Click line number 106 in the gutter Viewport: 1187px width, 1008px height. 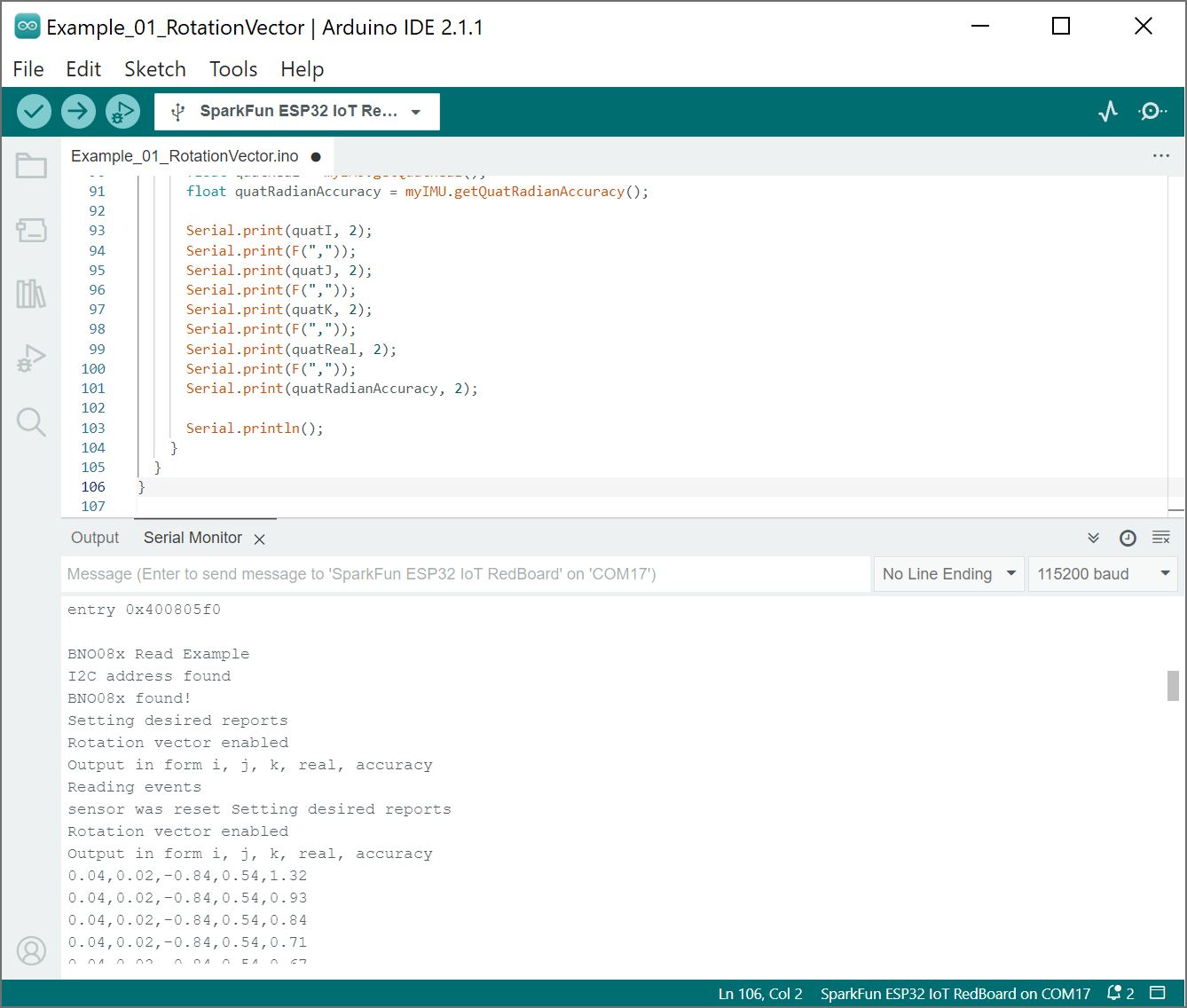pos(93,487)
